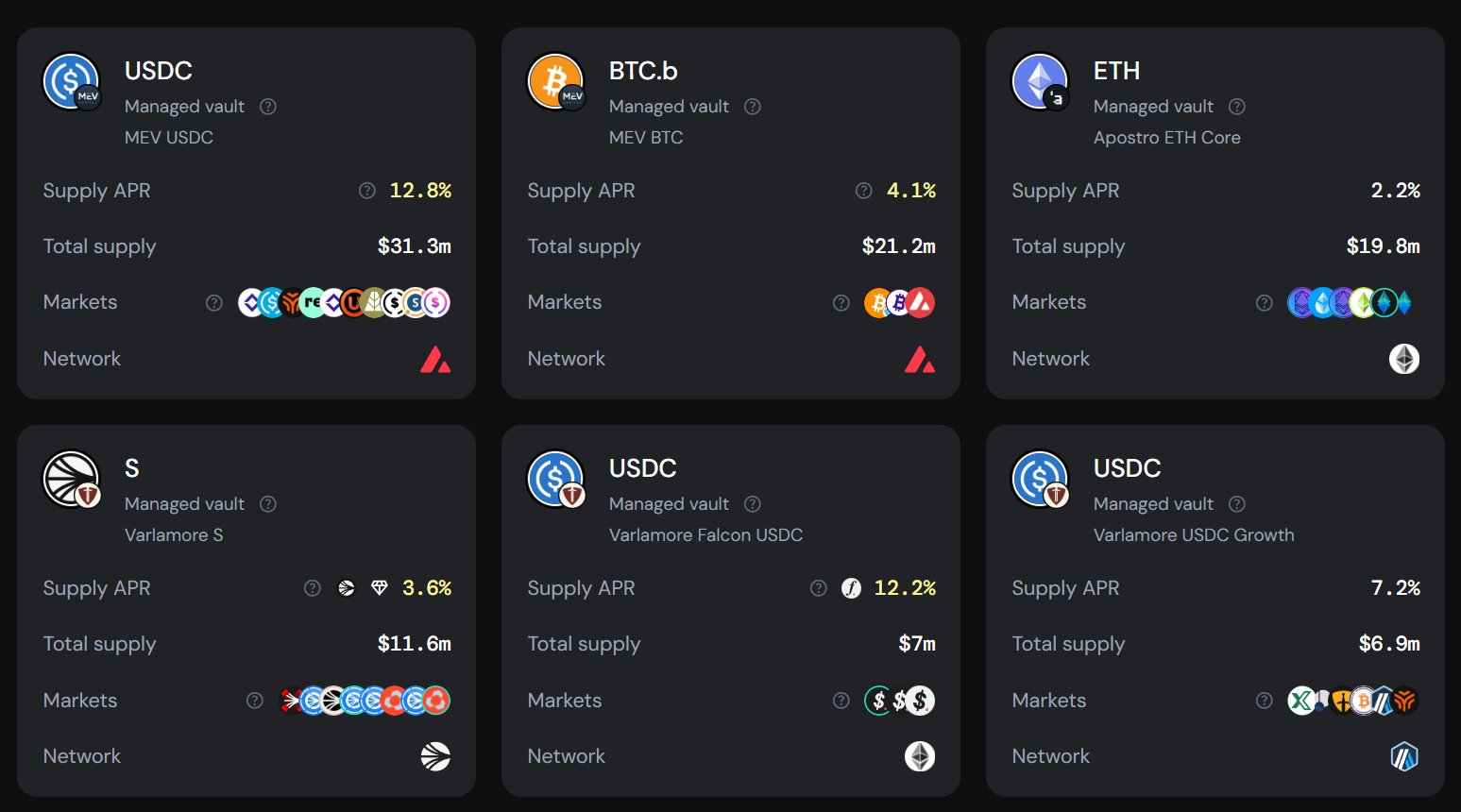This screenshot has width=1461, height=812.
Task: Select the Ethereum network icon on Apostro ETH Core
Action: pyautogui.click(x=1404, y=360)
